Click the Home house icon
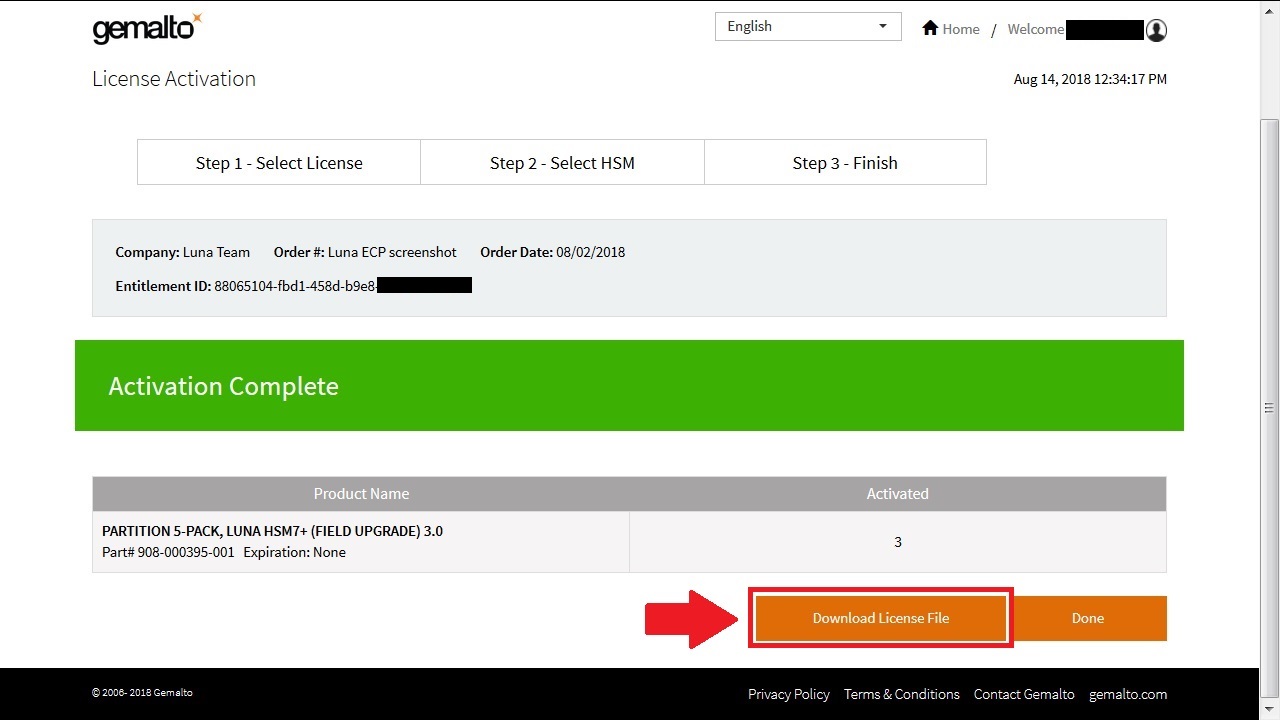 tap(930, 28)
